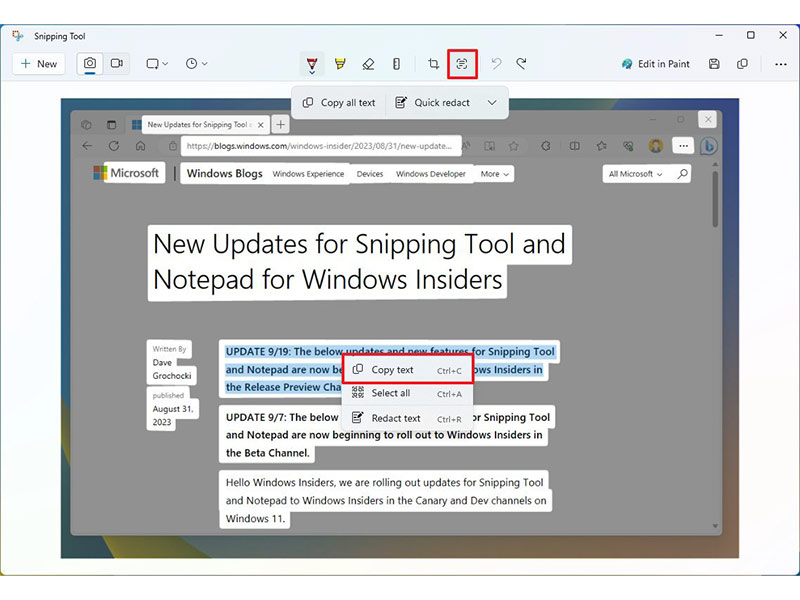This screenshot has width=800, height=600.
Task: Open the browser Settings and more dots
Action: 683,146
